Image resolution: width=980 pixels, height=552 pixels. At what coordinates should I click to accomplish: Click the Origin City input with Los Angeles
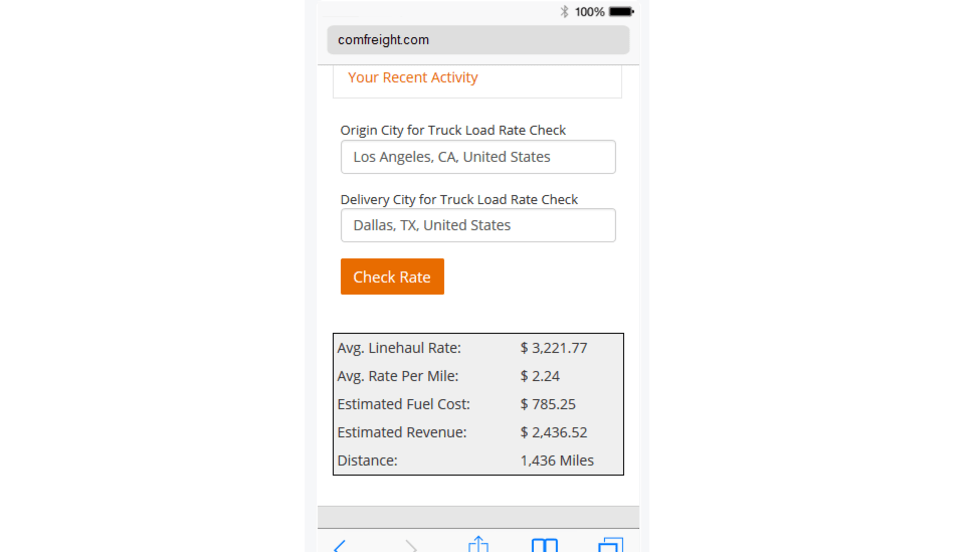478,157
